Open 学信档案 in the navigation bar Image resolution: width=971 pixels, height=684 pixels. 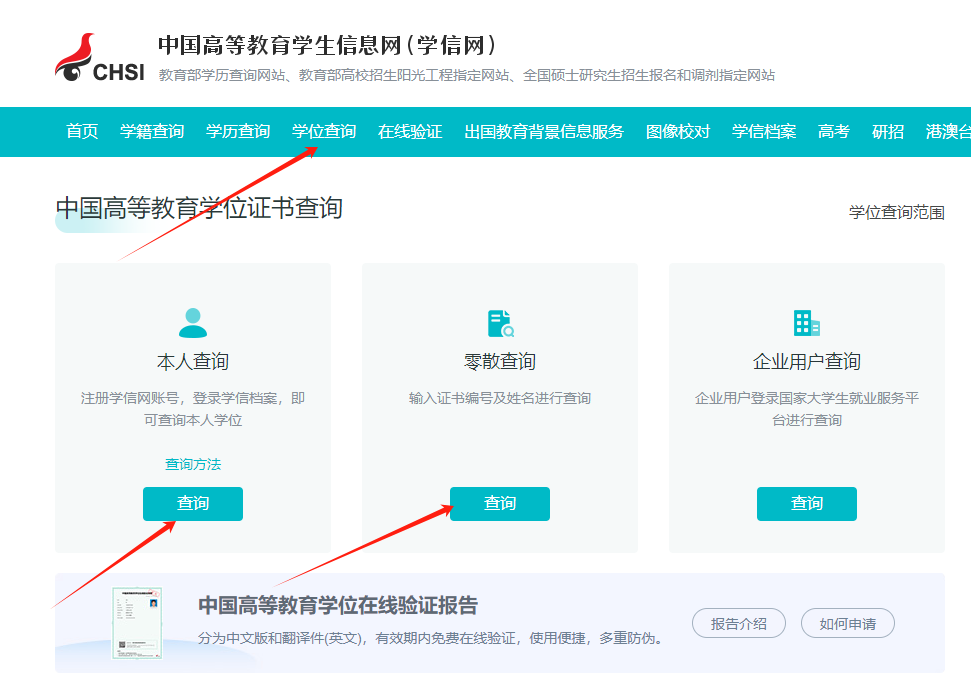click(x=764, y=131)
